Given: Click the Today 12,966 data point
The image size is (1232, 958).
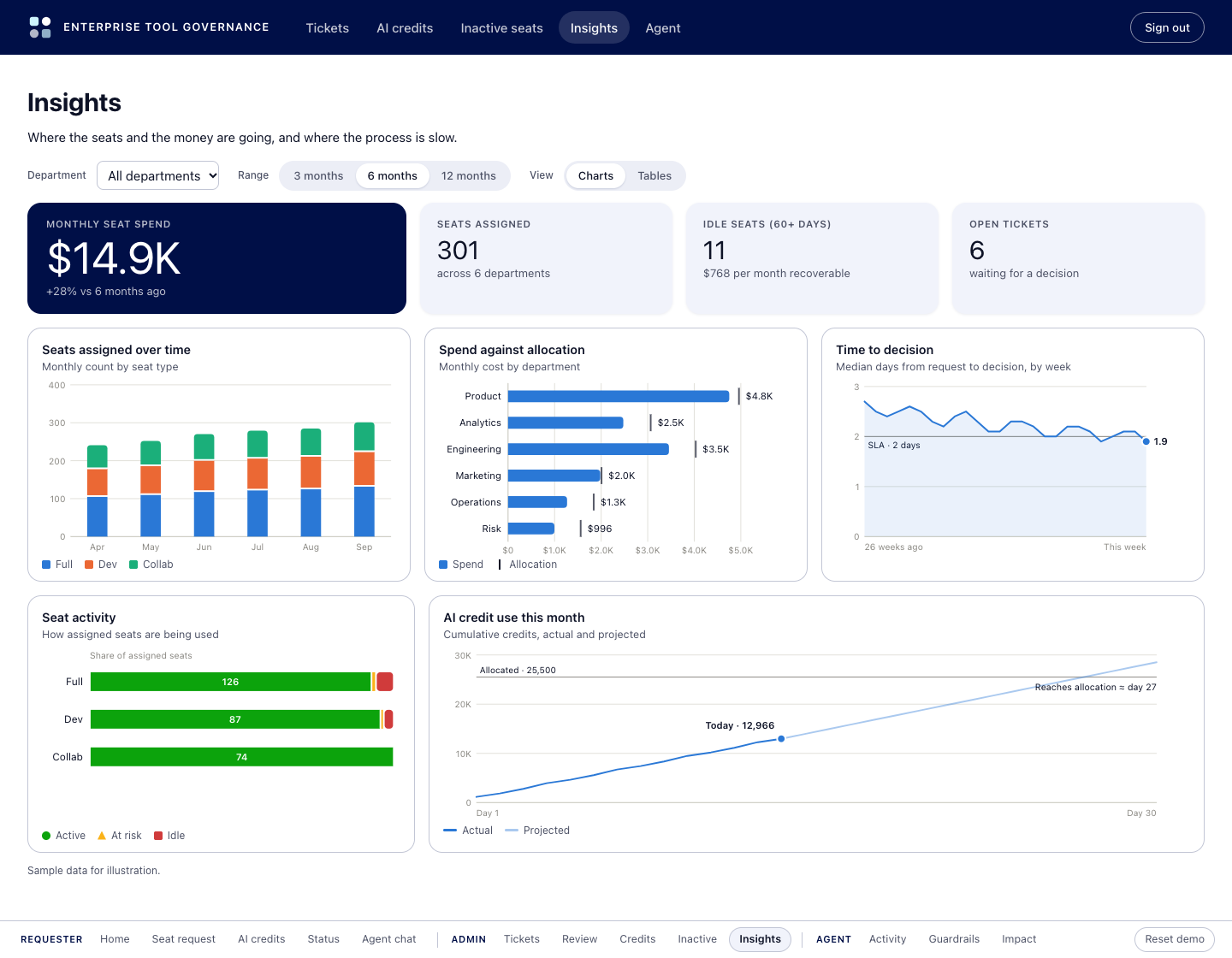Looking at the screenshot, I should pyautogui.click(x=781, y=738).
